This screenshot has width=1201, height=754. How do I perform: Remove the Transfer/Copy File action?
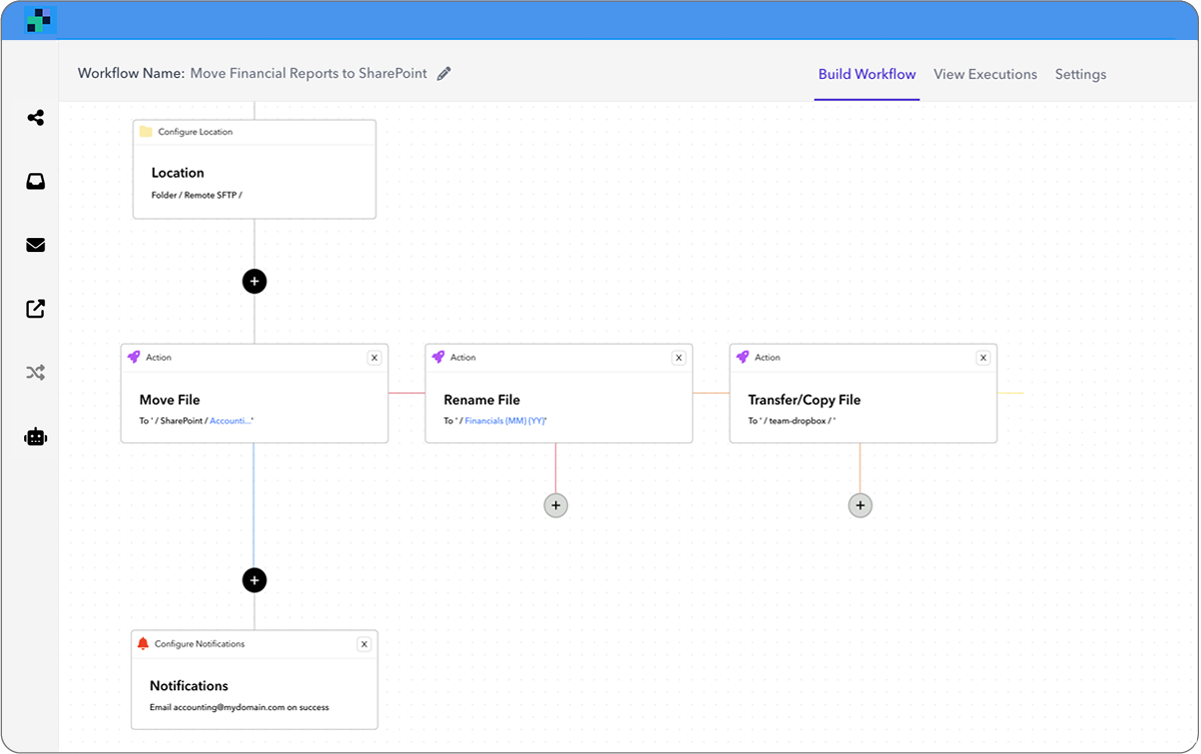click(x=983, y=357)
